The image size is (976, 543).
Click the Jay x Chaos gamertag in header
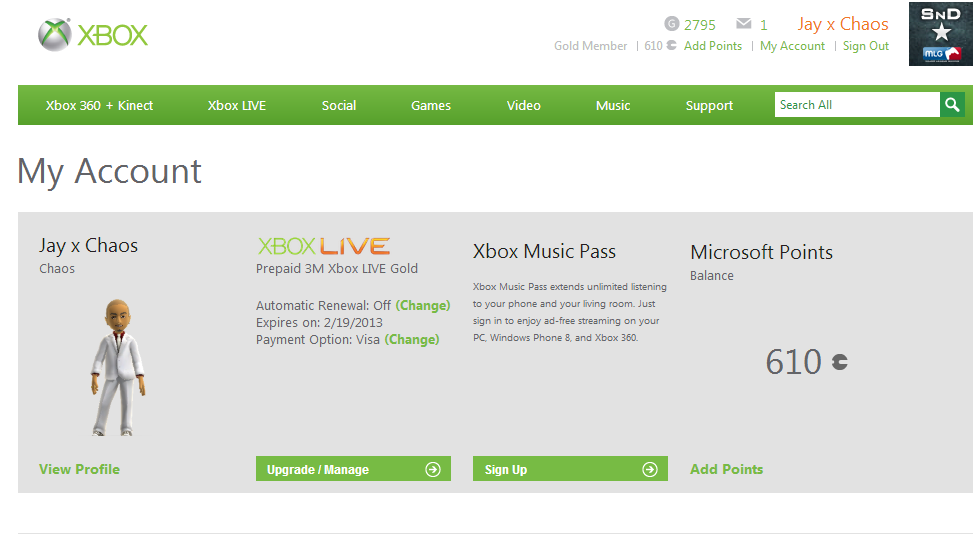tap(843, 24)
